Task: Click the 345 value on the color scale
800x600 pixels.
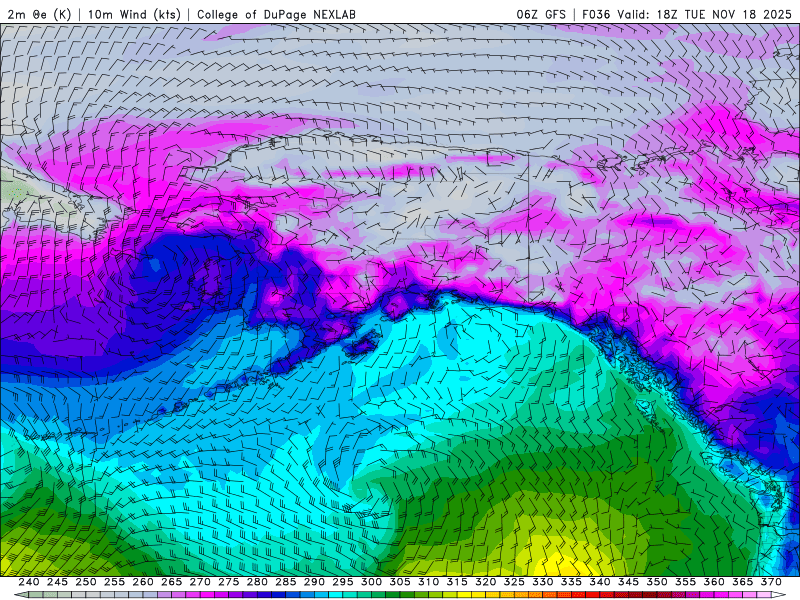Action: (629, 582)
